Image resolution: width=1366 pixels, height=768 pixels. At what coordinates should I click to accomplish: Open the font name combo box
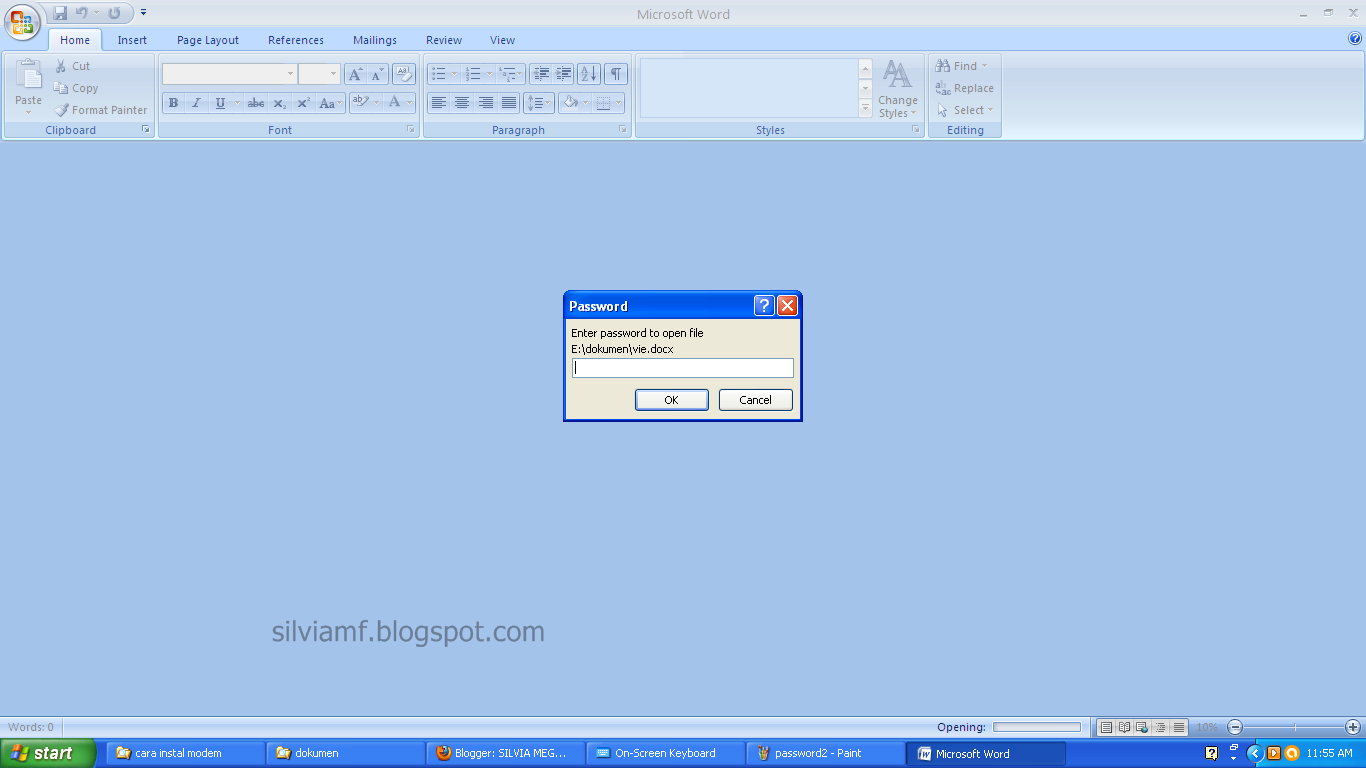coord(229,74)
